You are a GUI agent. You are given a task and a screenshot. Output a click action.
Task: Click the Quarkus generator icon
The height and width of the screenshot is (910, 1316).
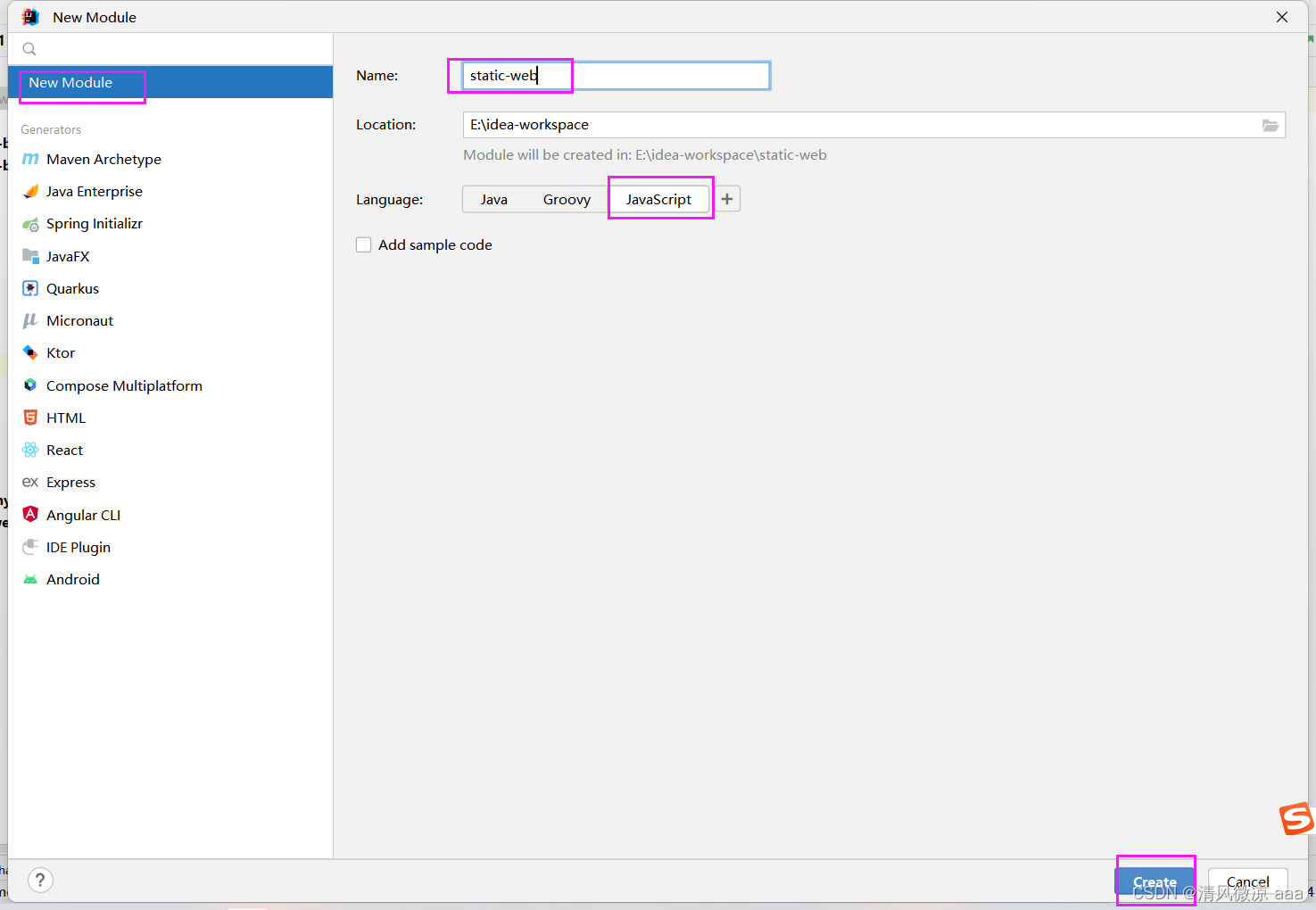[30, 288]
